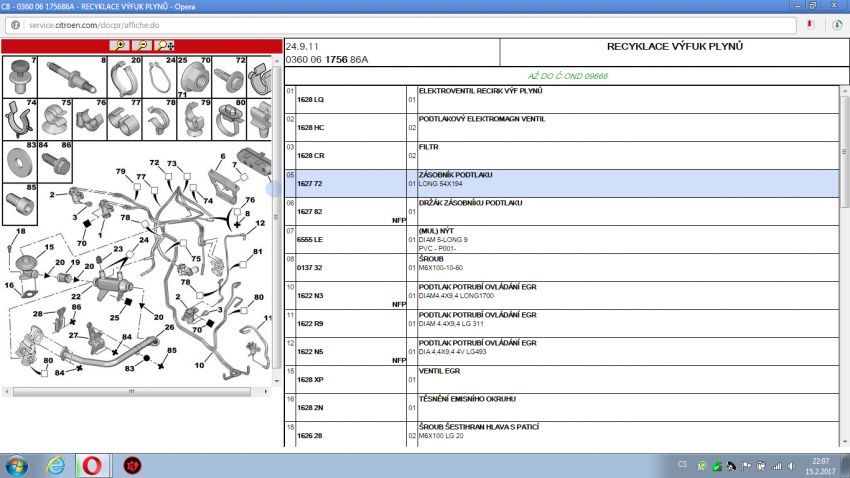The height and width of the screenshot is (478, 850).
Task: Select clip thumbnail number 74
Action: 20,119
